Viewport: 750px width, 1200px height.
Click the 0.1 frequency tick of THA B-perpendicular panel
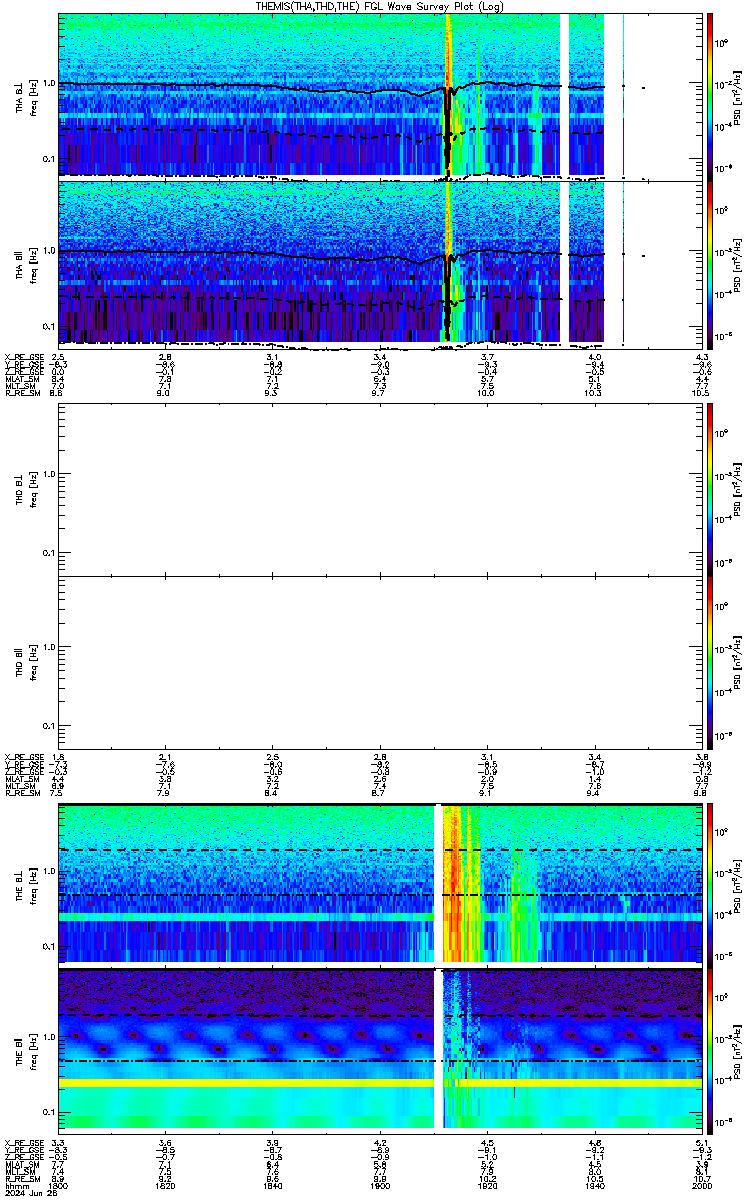coord(47,159)
